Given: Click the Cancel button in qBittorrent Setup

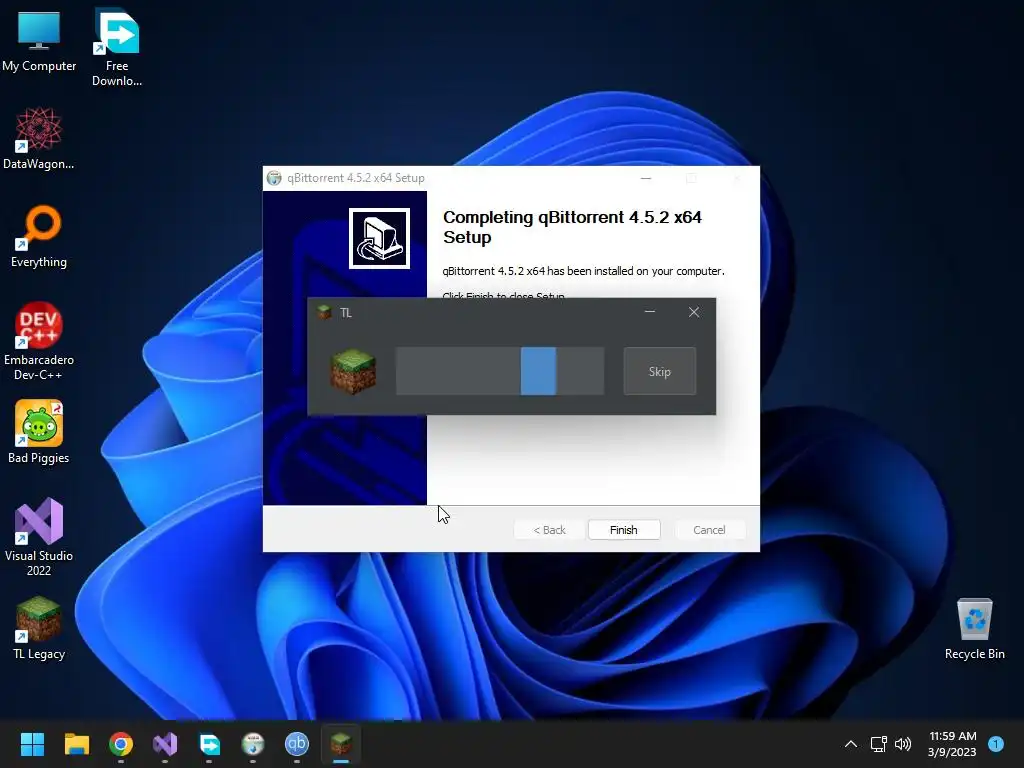Looking at the screenshot, I should 709,530.
